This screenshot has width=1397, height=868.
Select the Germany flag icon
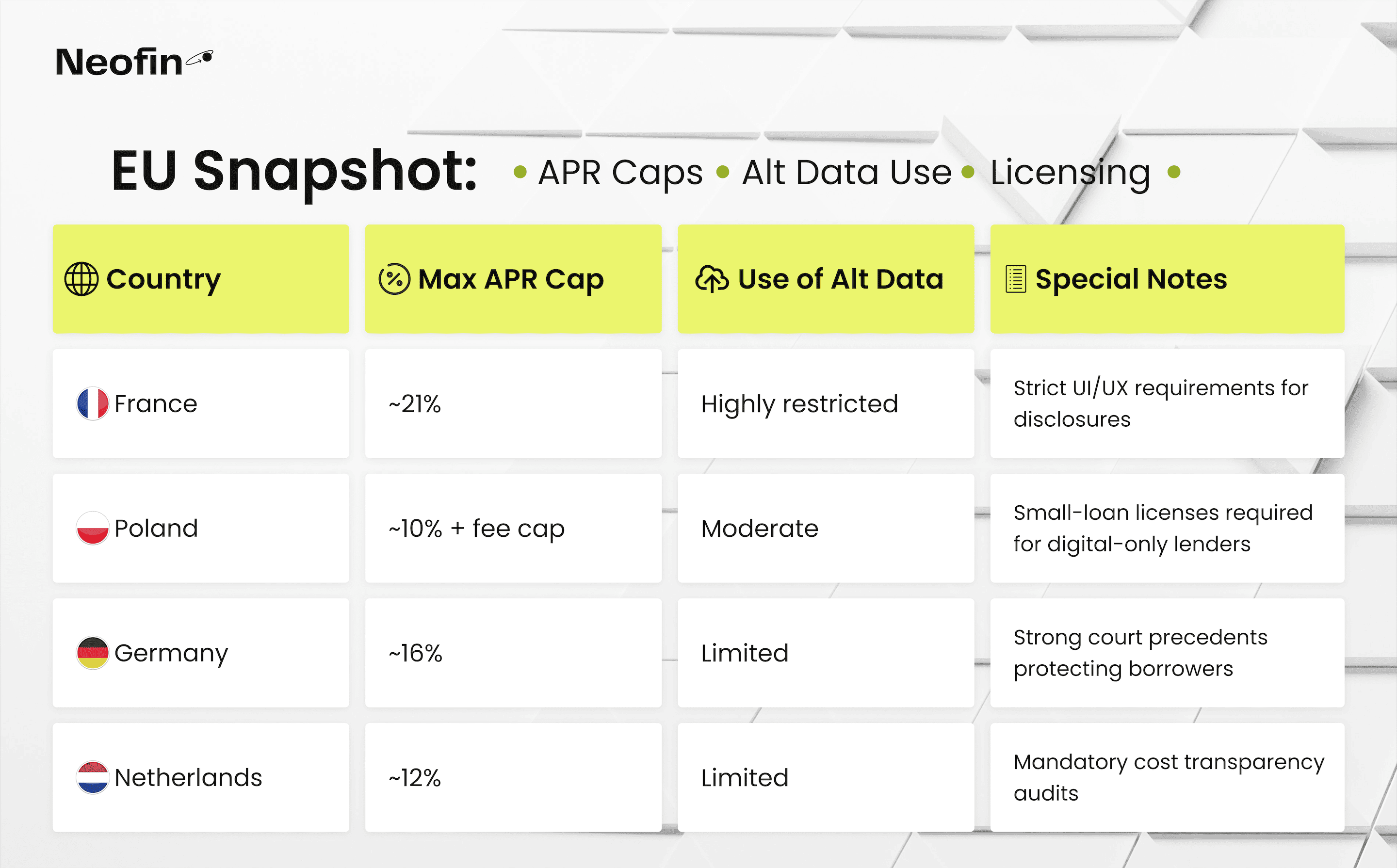93,653
